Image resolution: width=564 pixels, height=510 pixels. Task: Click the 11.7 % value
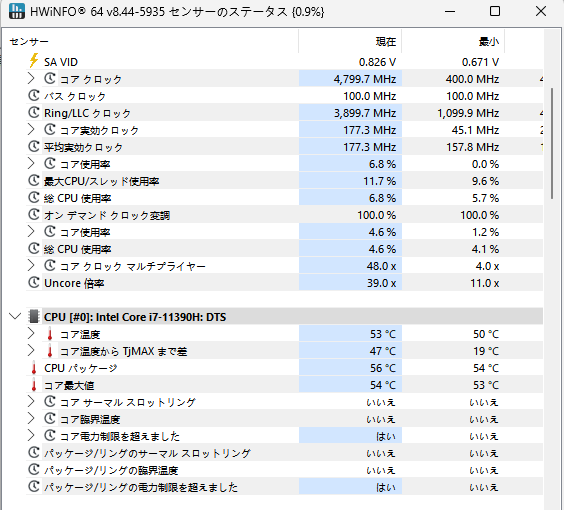[x=379, y=181]
